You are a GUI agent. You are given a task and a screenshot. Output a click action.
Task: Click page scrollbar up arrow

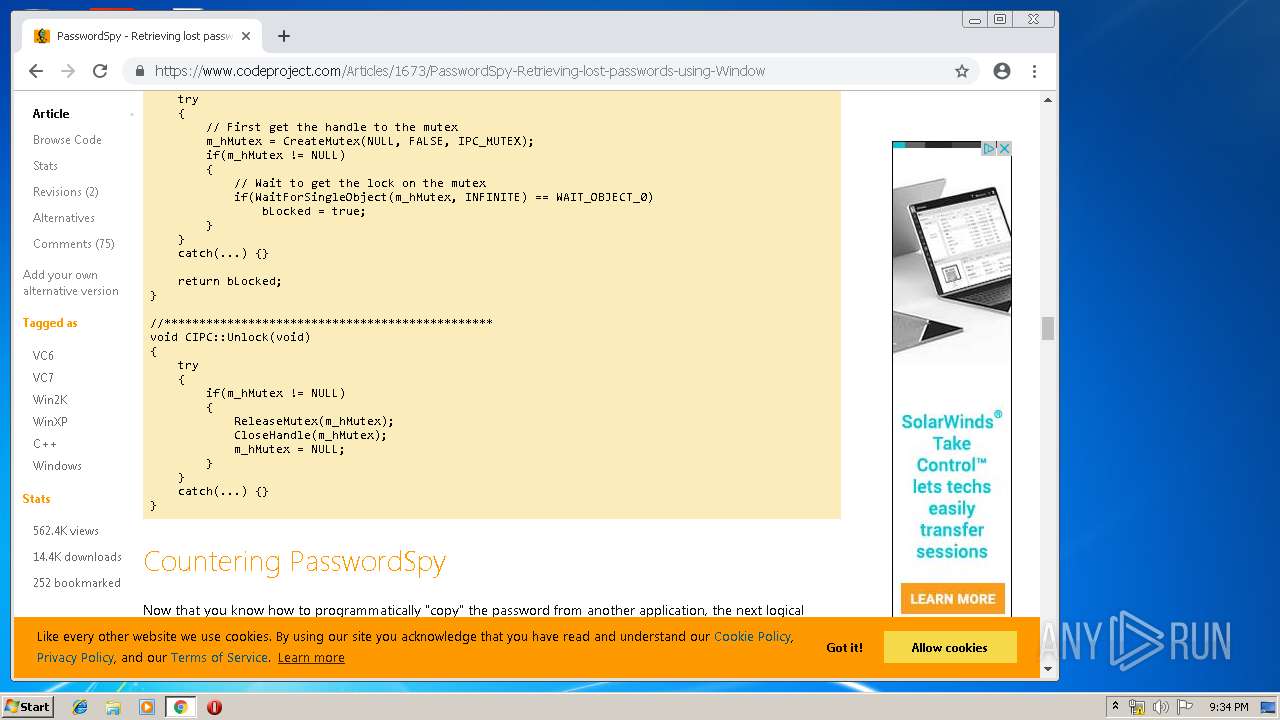(x=1048, y=100)
